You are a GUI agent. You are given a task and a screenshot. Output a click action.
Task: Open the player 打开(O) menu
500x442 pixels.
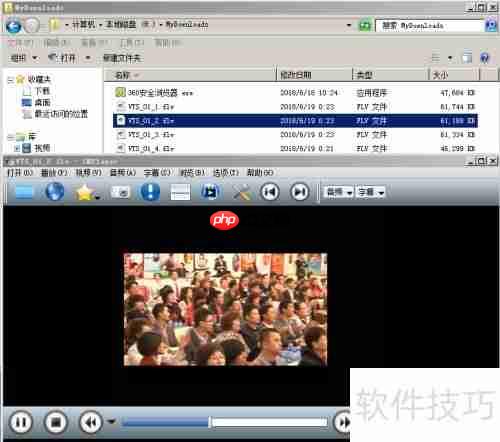click(19, 173)
